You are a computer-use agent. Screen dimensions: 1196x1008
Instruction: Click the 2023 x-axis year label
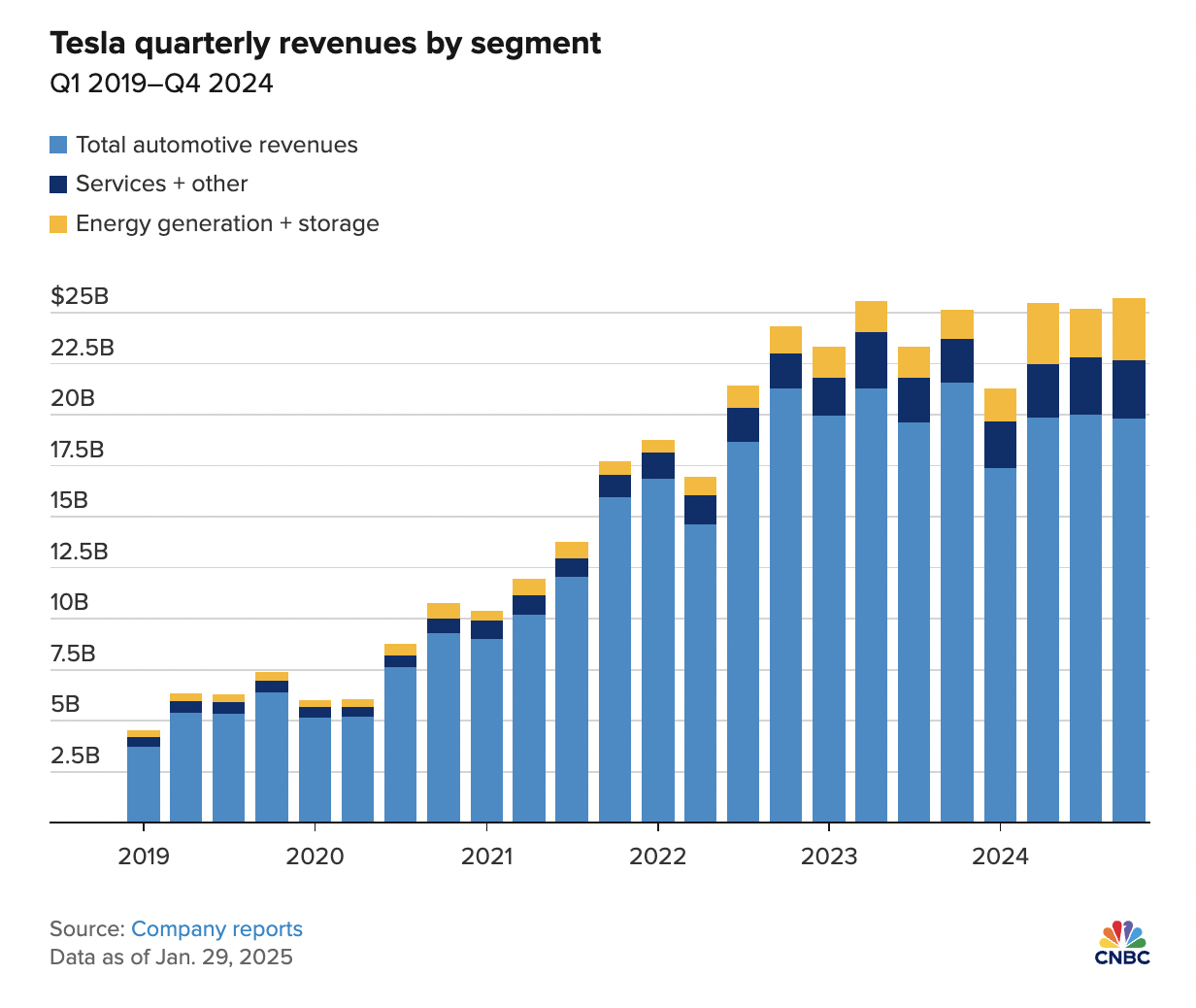coord(829,857)
